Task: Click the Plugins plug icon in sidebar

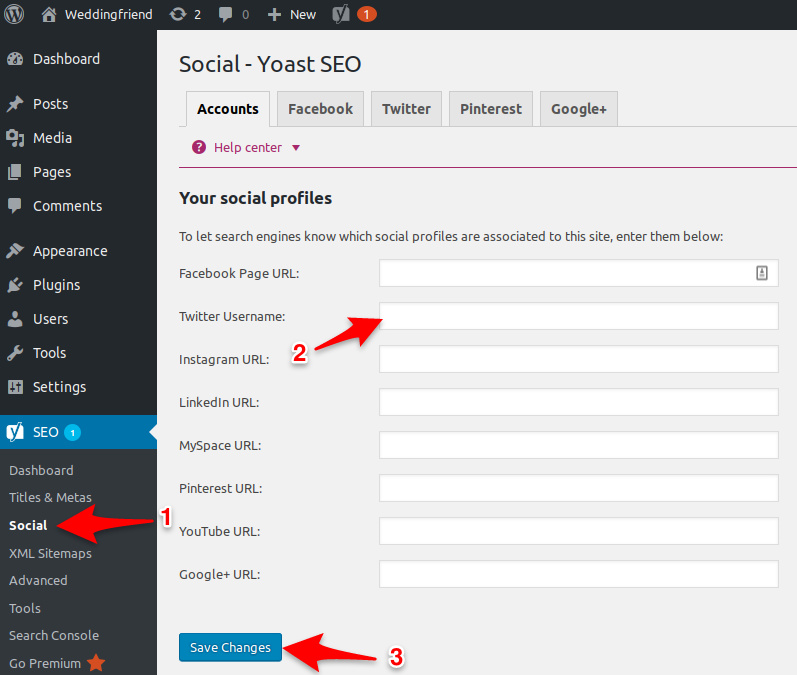Action: point(15,285)
